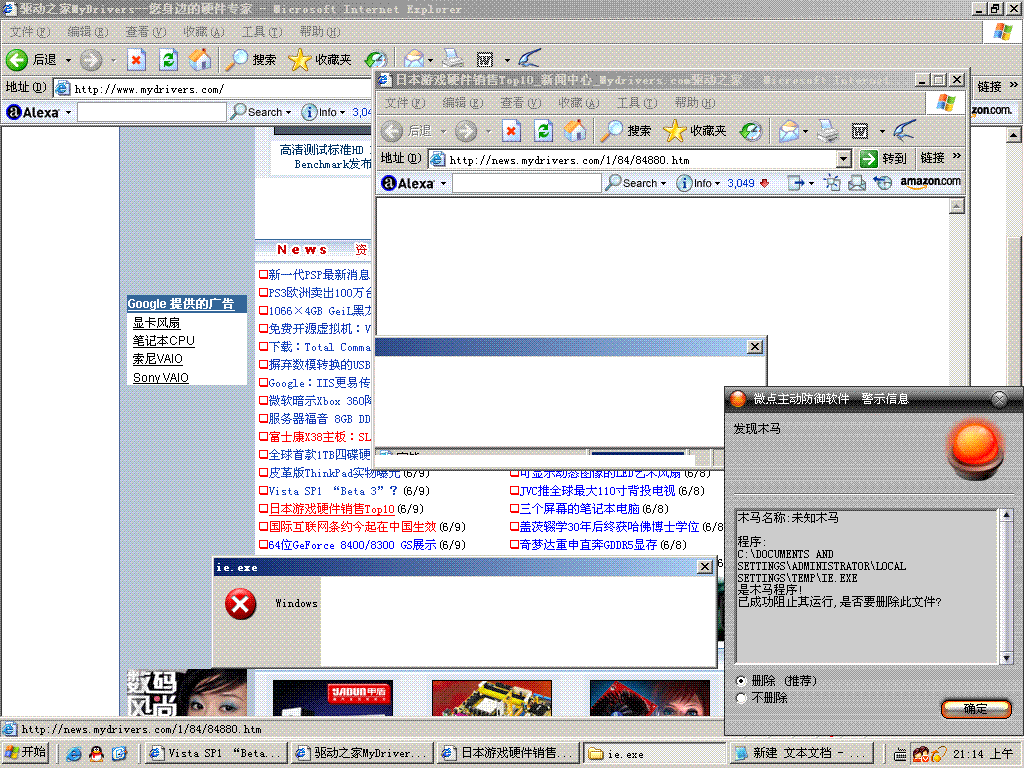Open link 日本游戏硬件销售Top10
The image size is (1024, 768).
(332, 509)
